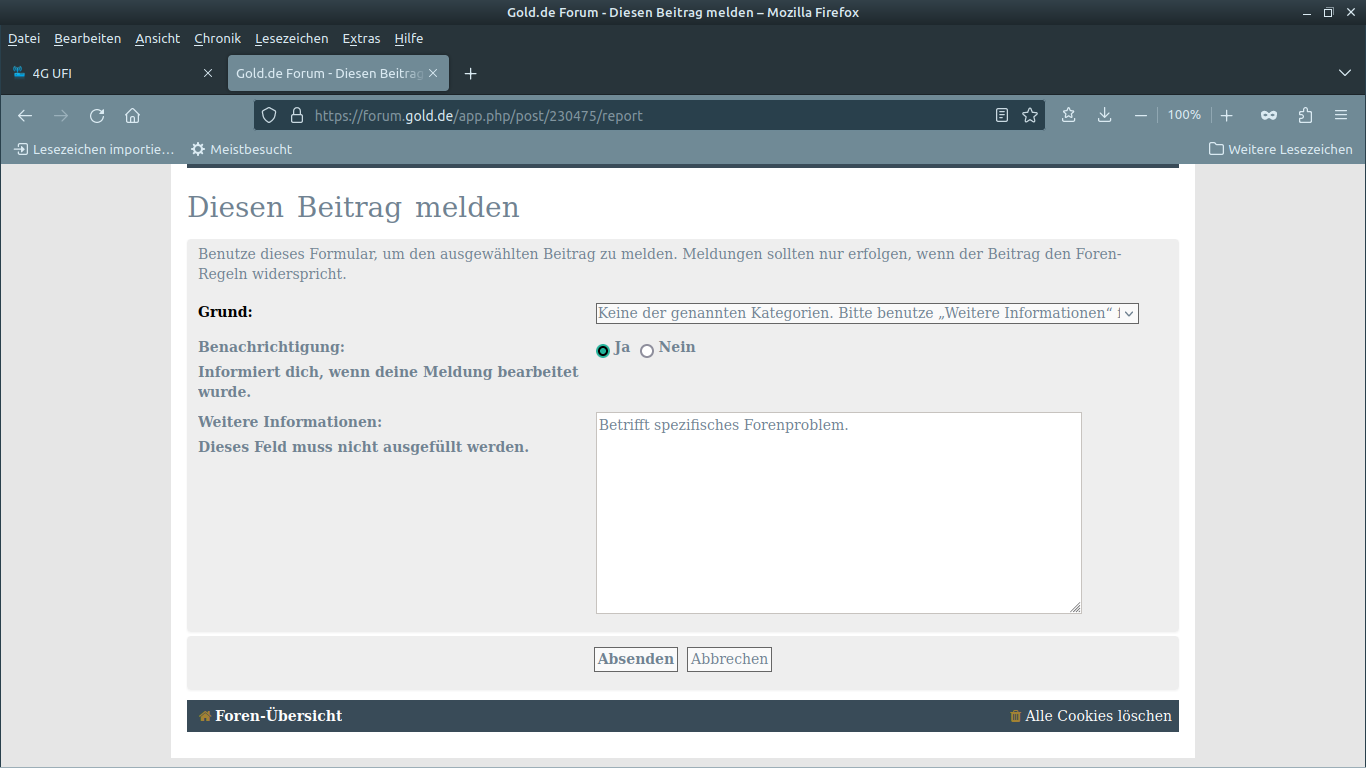Open the Ansicht menu
The width and height of the screenshot is (1366, 768).
coord(158,38)
